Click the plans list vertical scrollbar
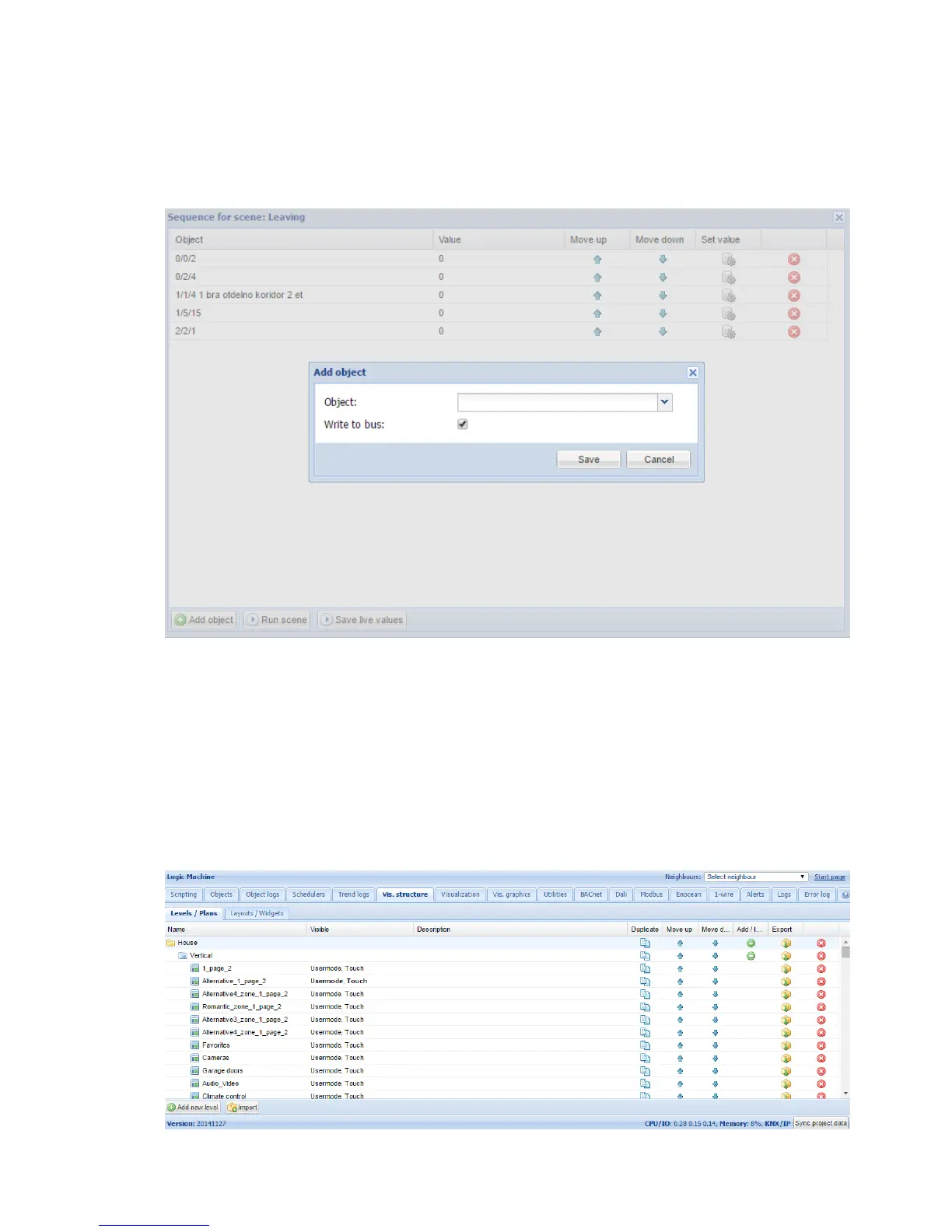The width and height of the screenshot is (952, 1232). click(845, 1018)
